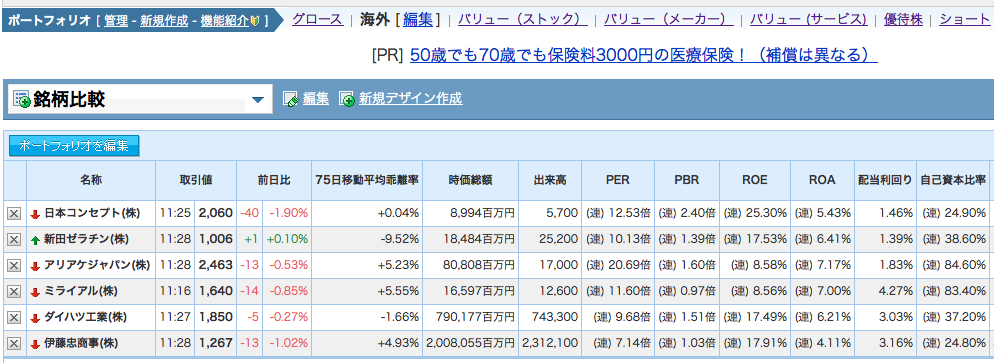The width and height of the screenshot is (994, 363).
Task: Click 編集 link beside view dropdown
Action: [x=316, y=99]
